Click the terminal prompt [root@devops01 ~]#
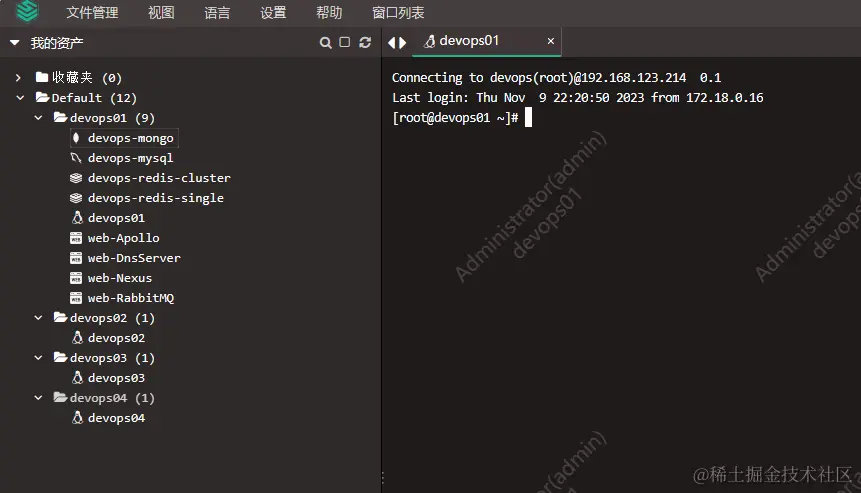861x493 pixels. click(x=455, y=117)
